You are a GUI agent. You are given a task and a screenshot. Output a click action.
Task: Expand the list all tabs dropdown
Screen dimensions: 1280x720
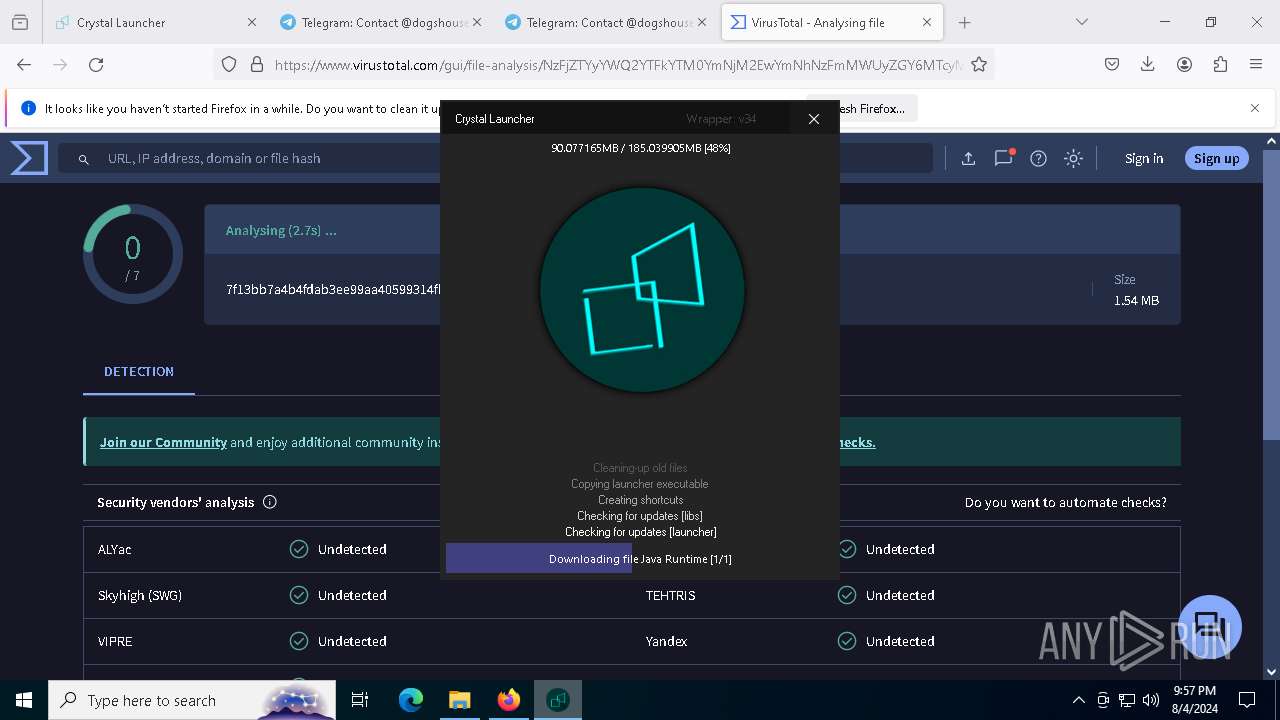[x=1082, y=22]
